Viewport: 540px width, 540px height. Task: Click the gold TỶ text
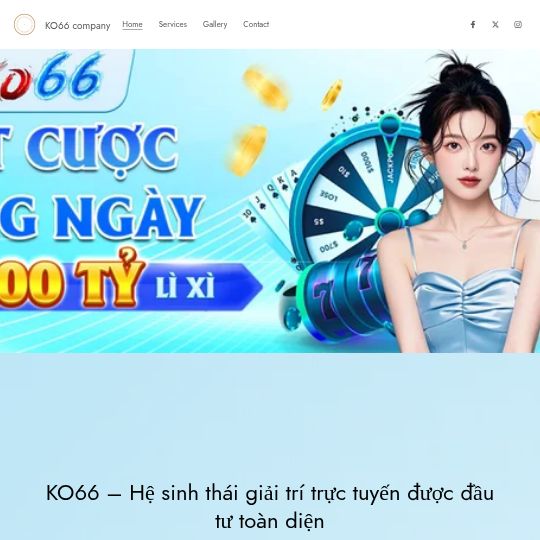click(110, 280)
